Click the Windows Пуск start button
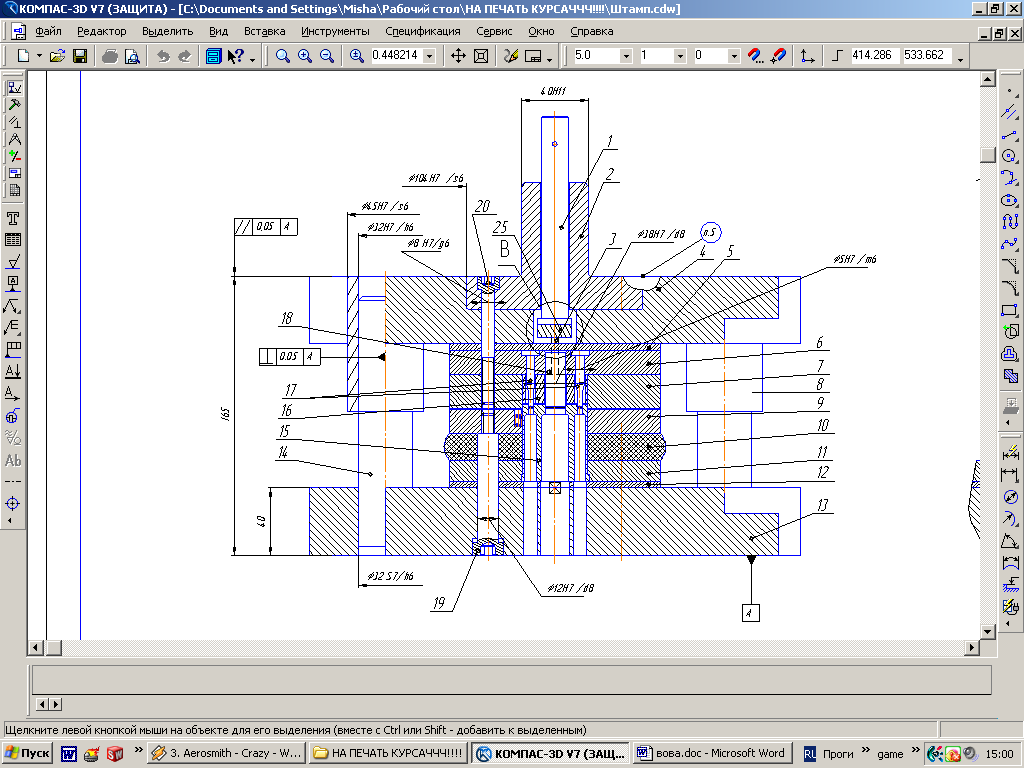 (28, 753)
